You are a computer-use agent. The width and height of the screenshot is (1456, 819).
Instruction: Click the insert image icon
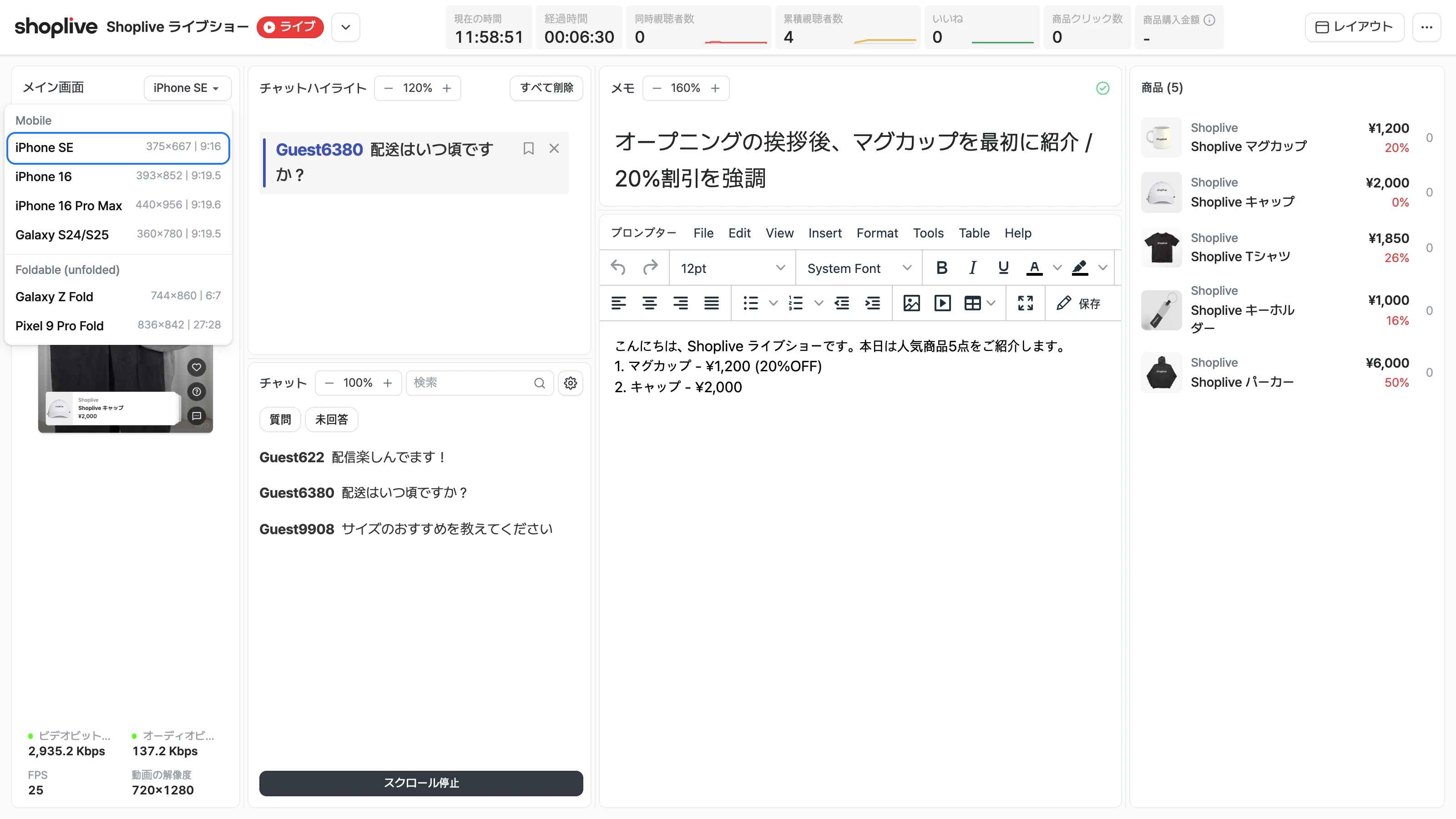point(912,303)
